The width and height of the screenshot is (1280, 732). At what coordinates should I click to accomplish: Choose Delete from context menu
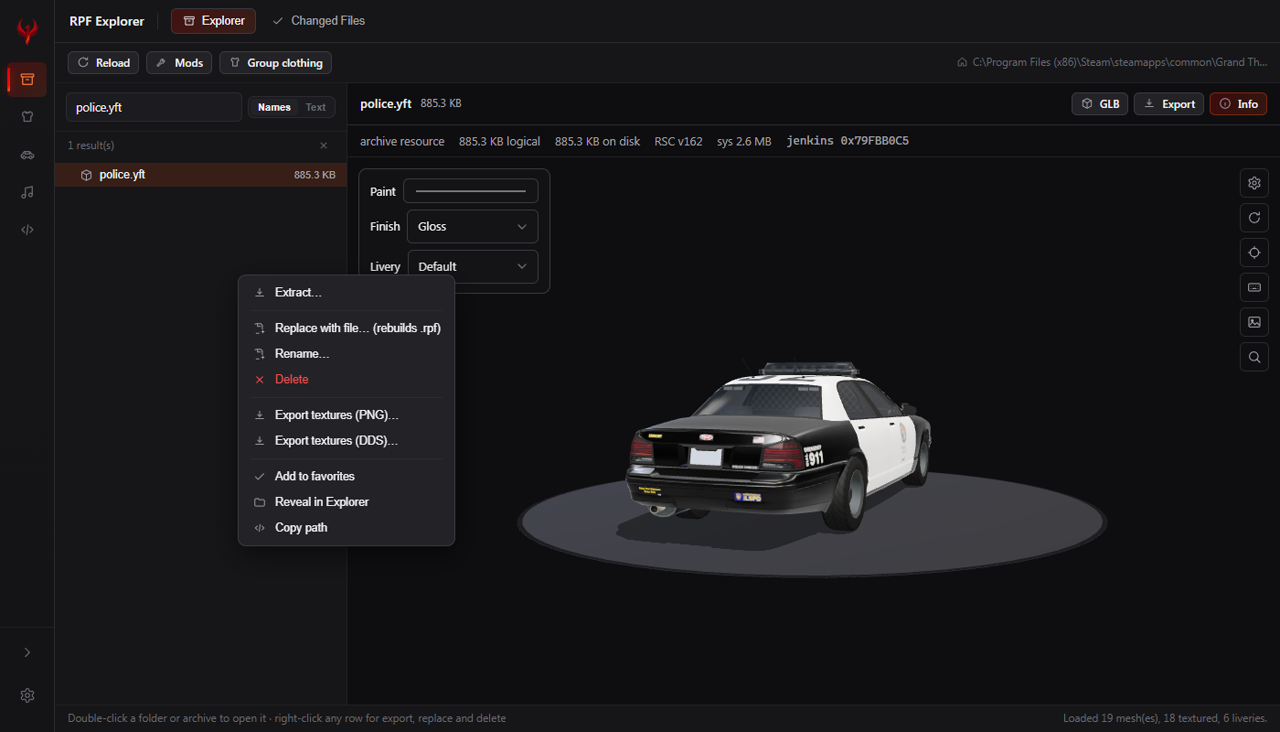[x=346, y=379]
